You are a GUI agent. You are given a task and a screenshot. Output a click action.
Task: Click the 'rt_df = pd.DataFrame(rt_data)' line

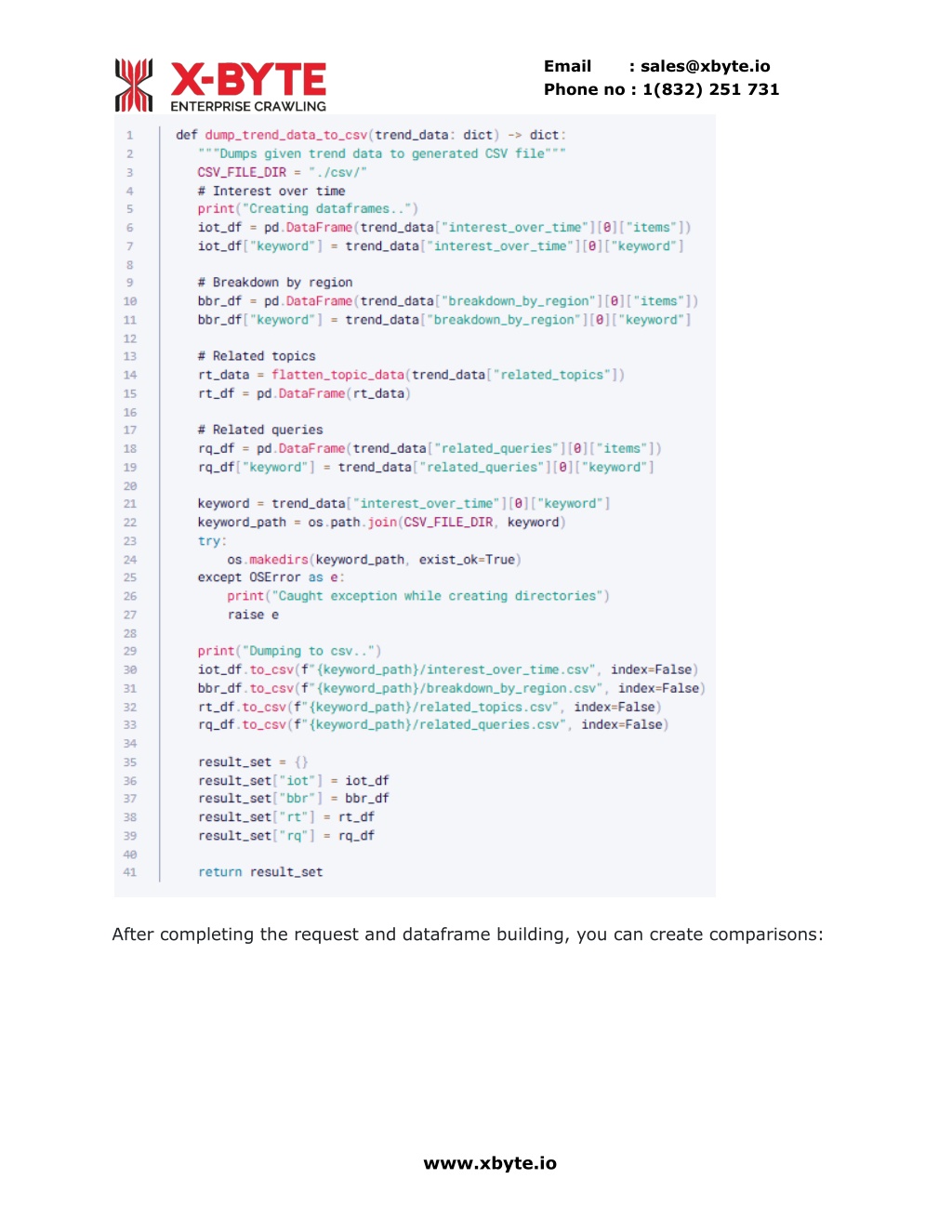click(x=304, y=393)
